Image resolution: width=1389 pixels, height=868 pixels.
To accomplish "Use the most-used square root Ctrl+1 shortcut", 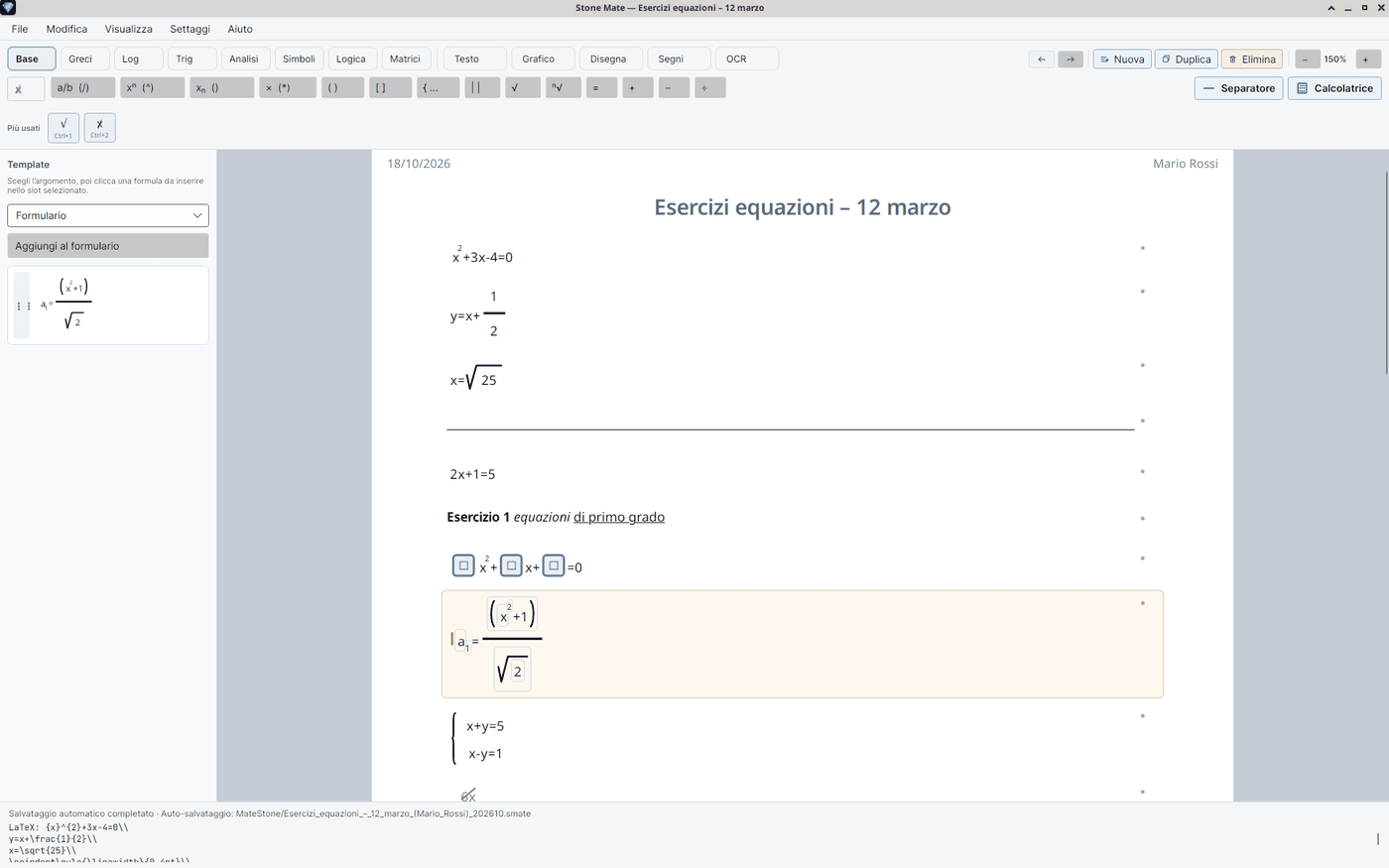I will pos(63,128).
